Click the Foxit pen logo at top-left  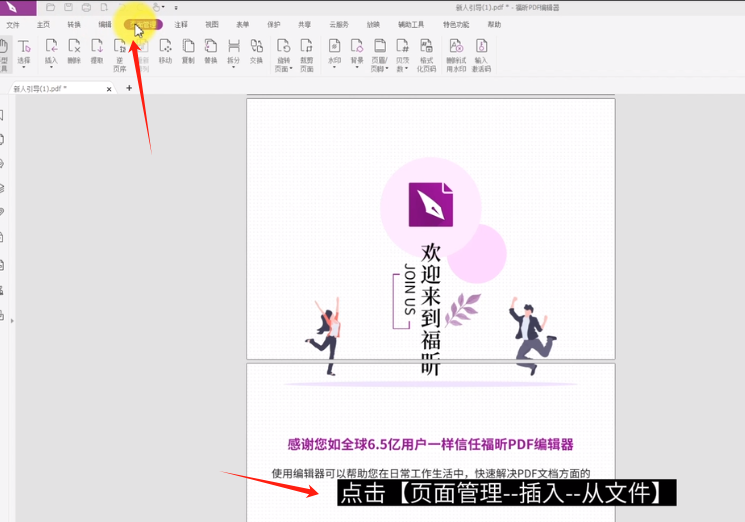(11, 7)
